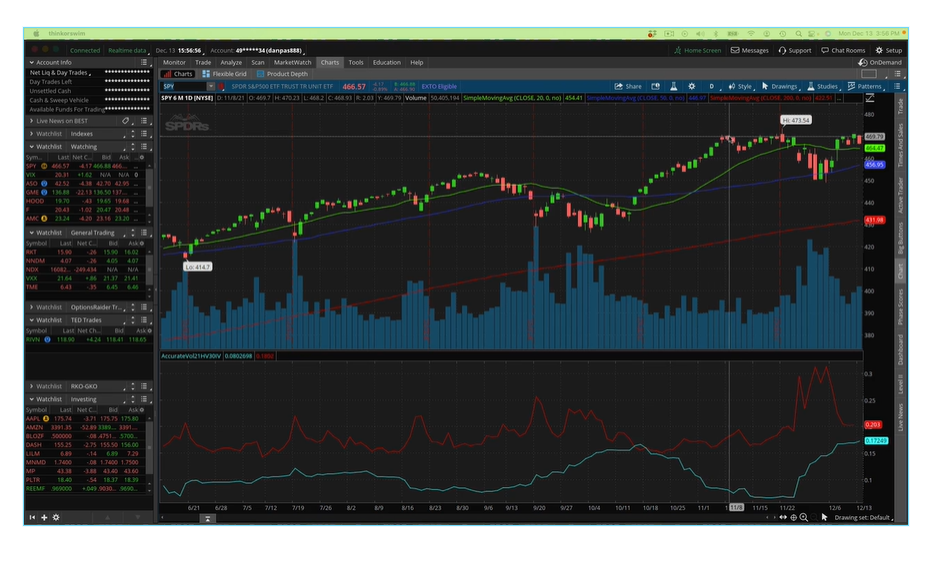This screenshot has width=935, height=562.
Task: Switch to the Analyze tab
Action: [x=231, y=63]
